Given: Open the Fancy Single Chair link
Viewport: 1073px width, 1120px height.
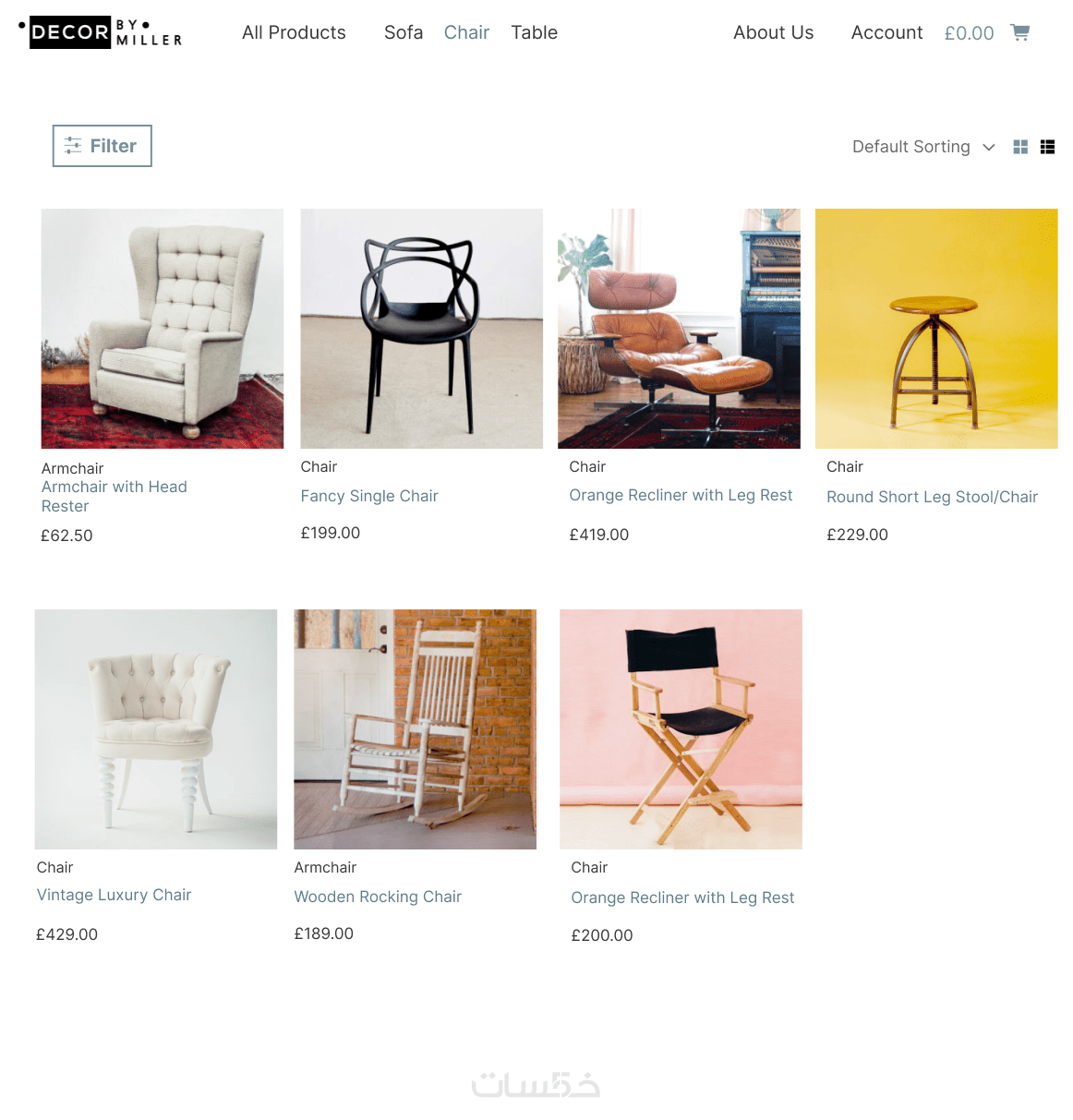Looking at the screenshot, I should pos(369,496).
